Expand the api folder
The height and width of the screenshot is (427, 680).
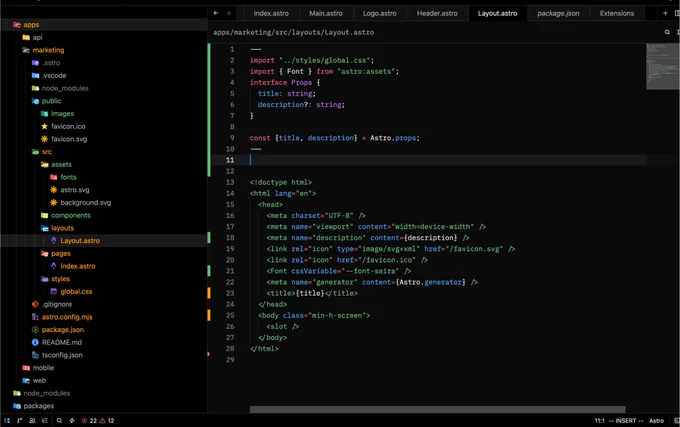(33, 37)
